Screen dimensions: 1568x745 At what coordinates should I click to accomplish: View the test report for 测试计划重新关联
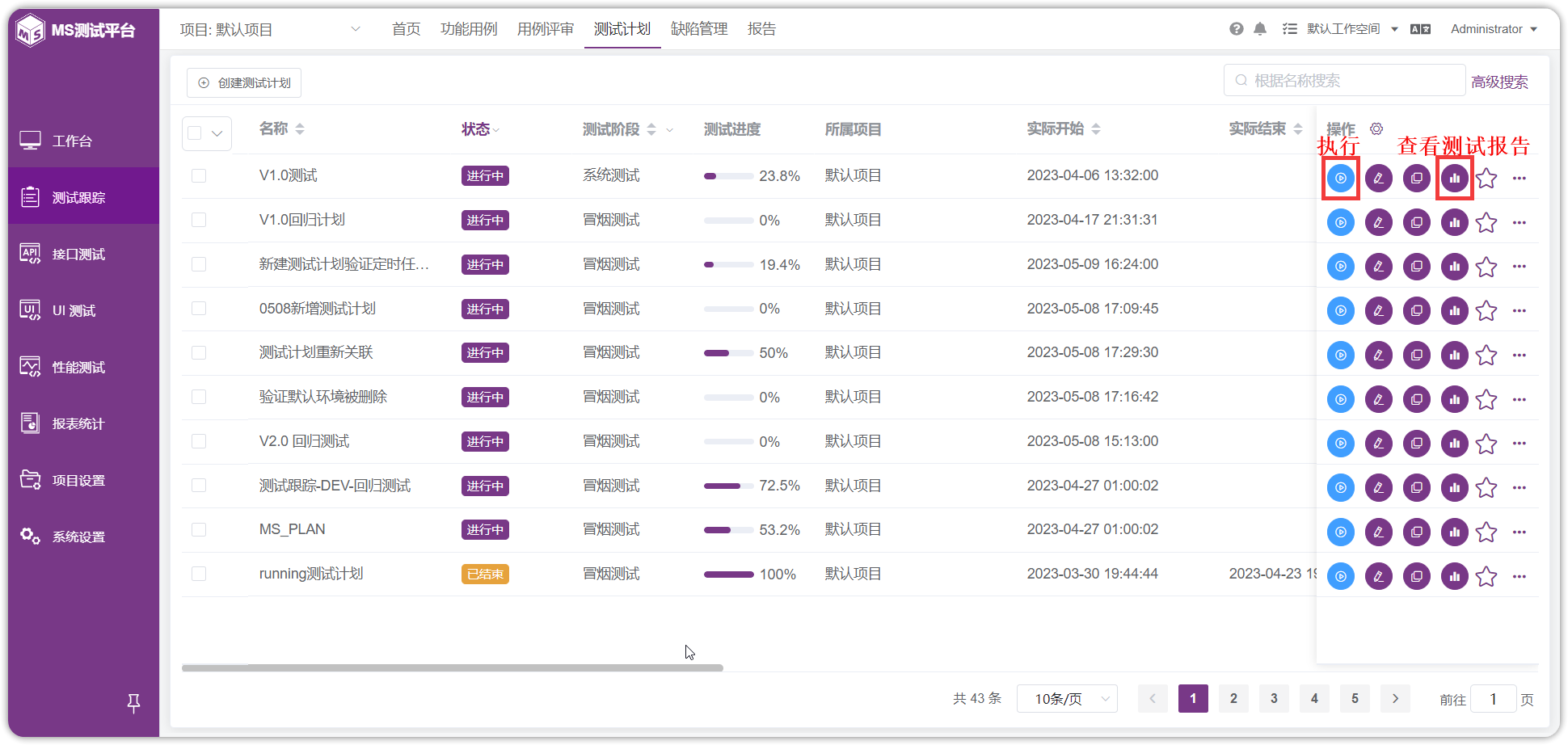point(1454,355)
